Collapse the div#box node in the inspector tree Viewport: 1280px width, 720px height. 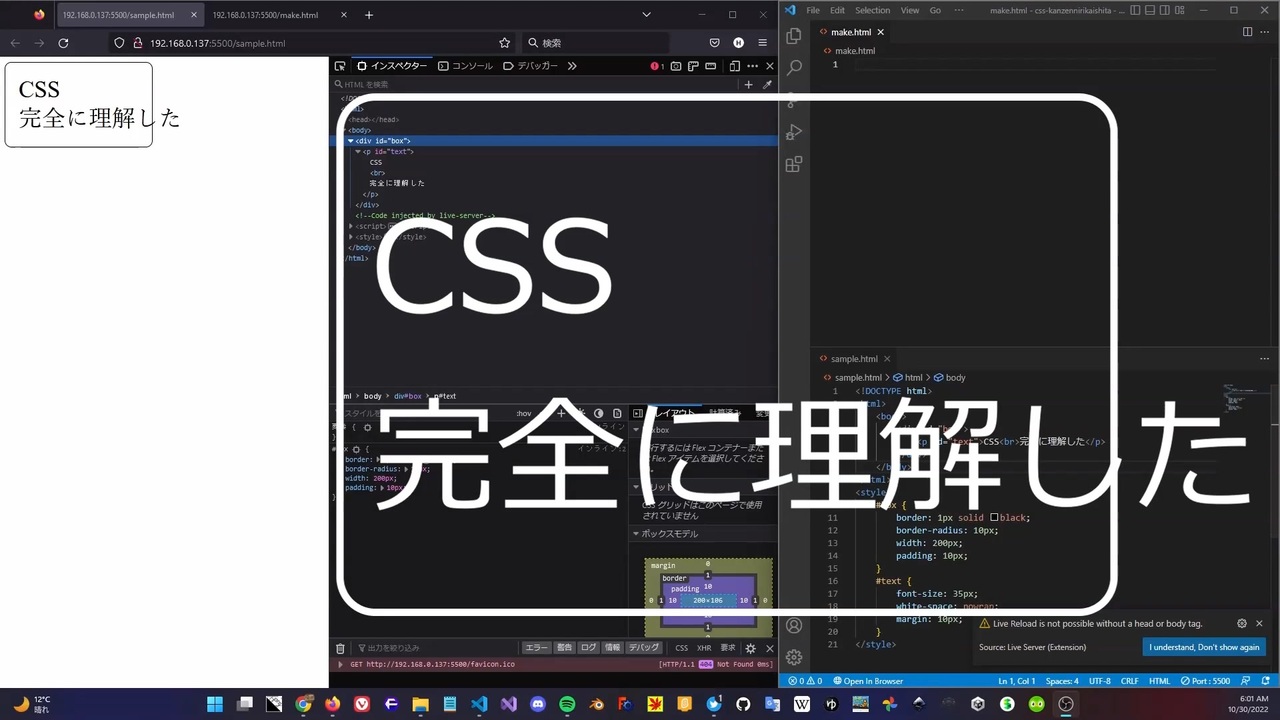pos(350,140)
